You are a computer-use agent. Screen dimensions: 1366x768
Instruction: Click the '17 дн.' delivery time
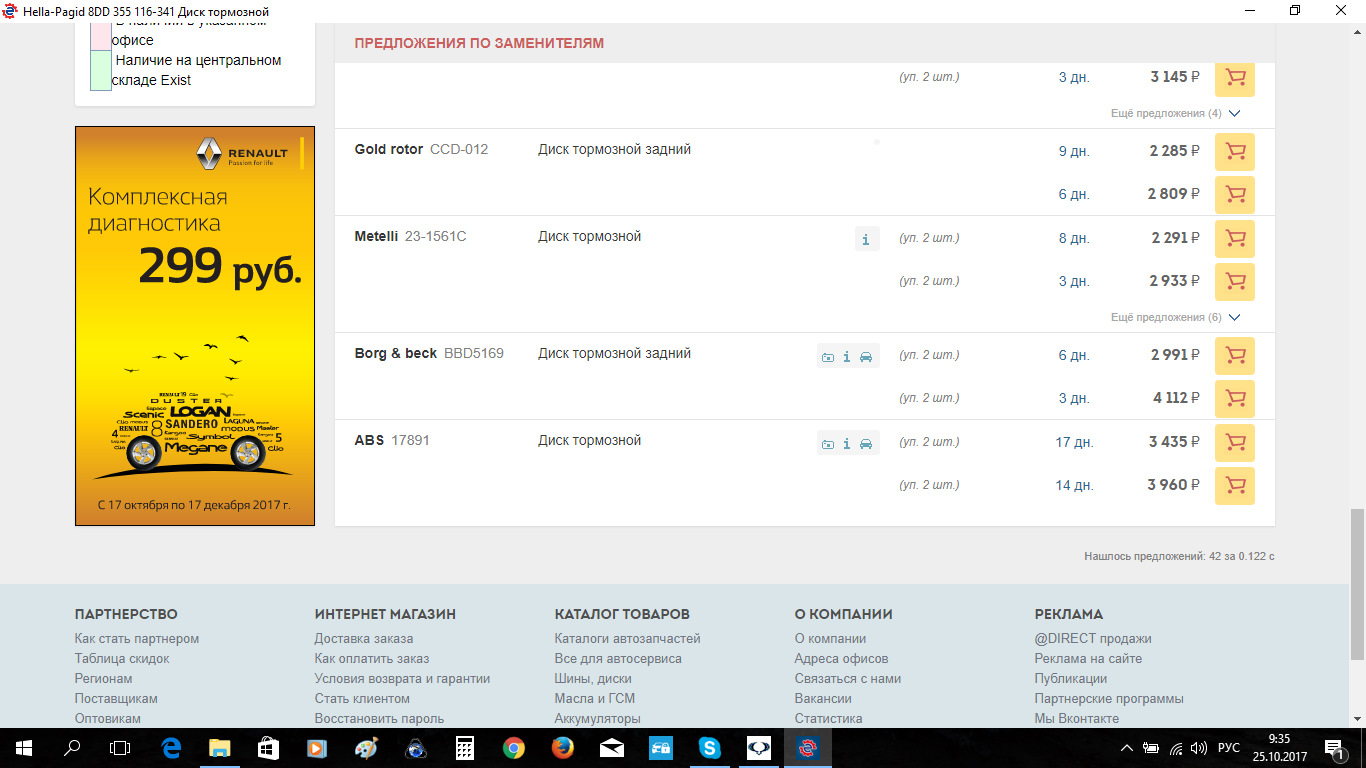point(1073,442)
